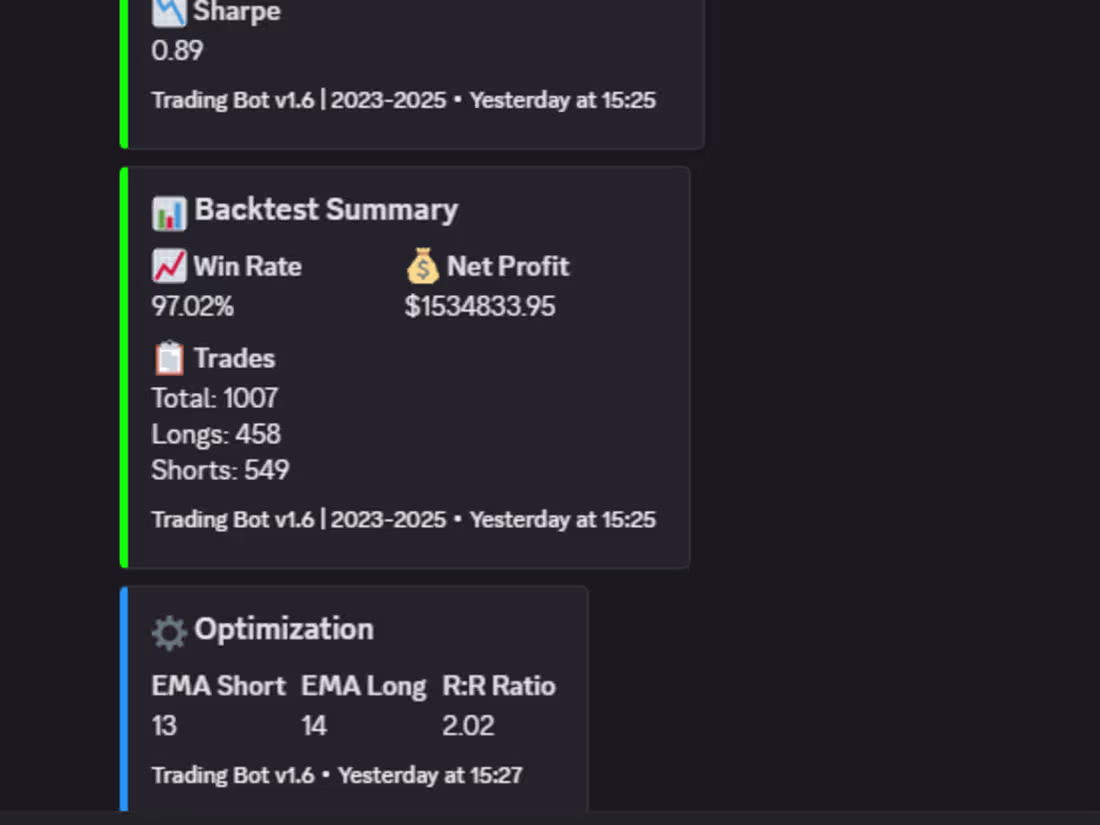1100x825 pixels.
Task: Click the gear icon next to Optimization
Action: click(169, 630)
